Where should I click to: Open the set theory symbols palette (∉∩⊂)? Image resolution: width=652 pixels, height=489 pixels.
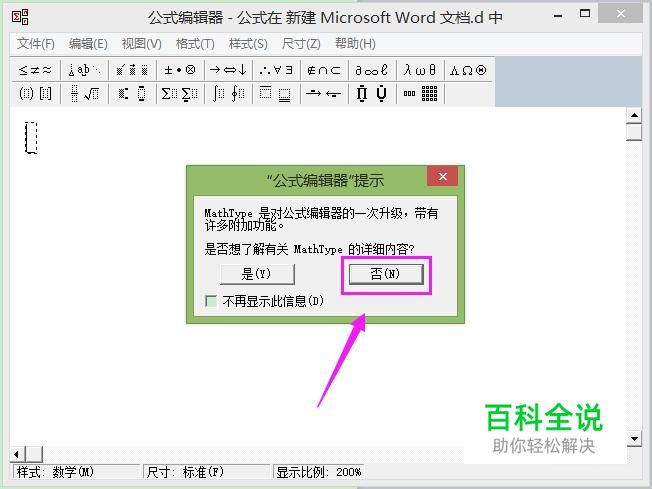point(324,70)
